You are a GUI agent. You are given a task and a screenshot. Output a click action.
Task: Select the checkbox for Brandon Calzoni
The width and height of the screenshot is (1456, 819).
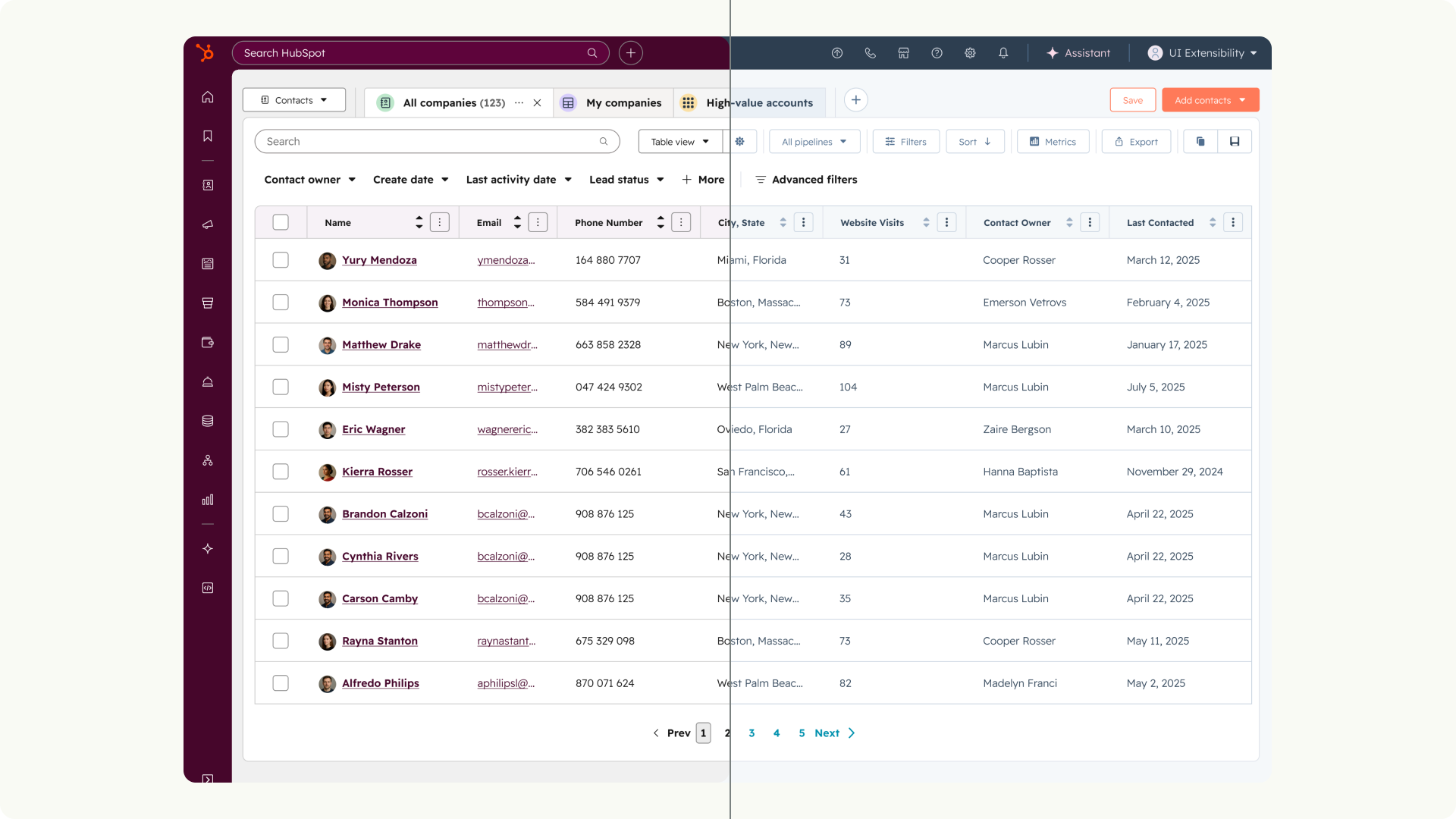[281, 514]
